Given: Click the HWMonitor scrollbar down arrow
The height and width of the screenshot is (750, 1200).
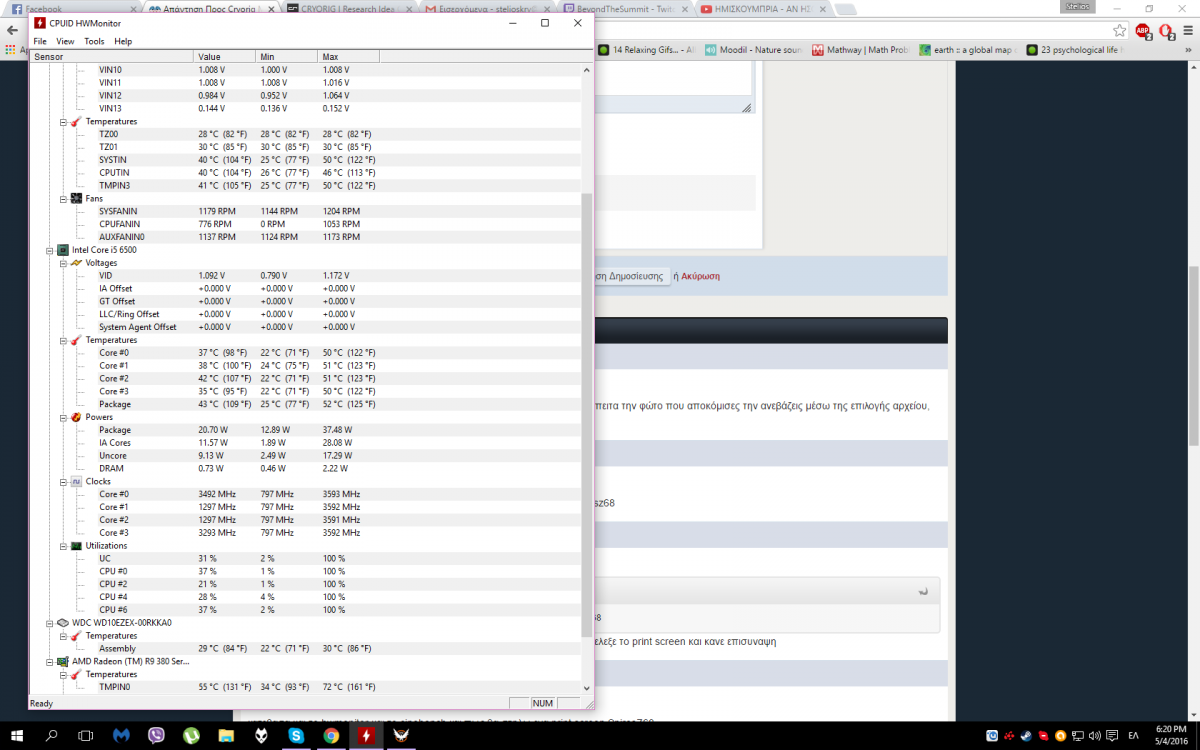Looking at the screenshot, I should (x=586, y=688).
